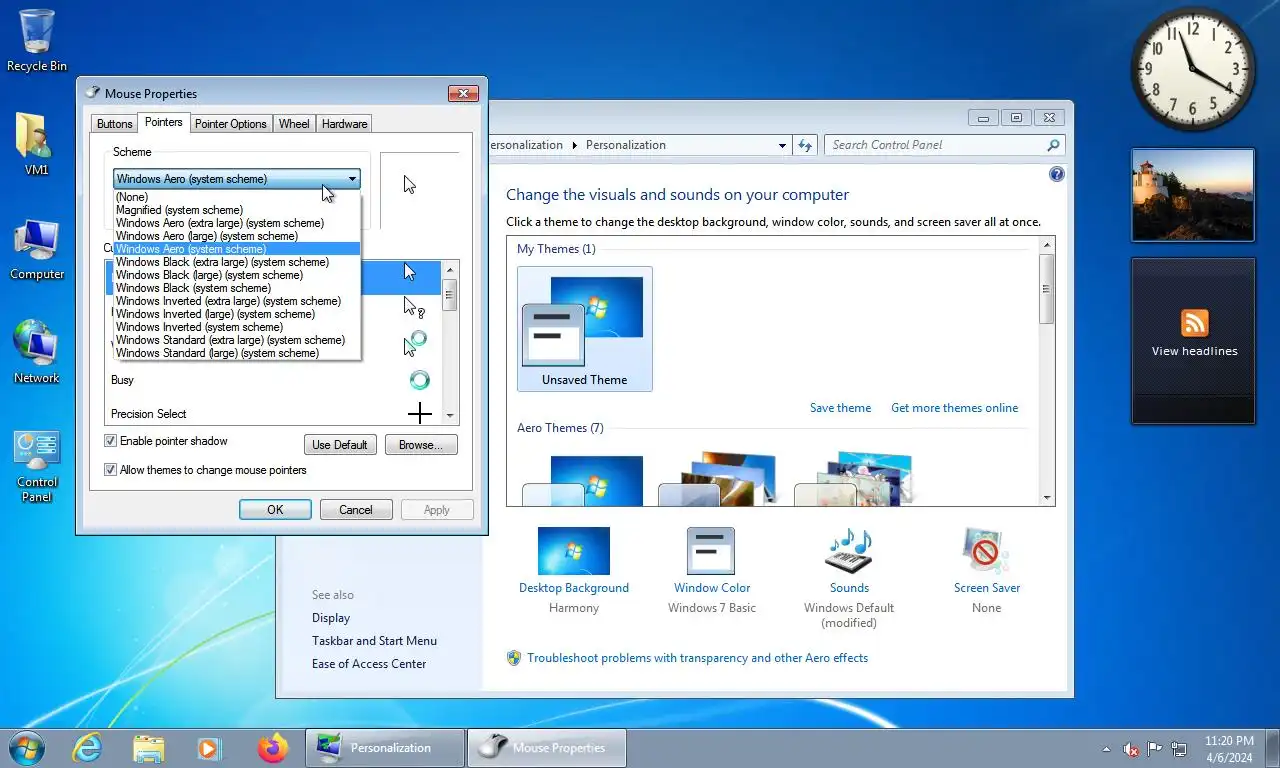
Task: Launch Windows Media Player from taskbar
Action: [x=209, y=747]
